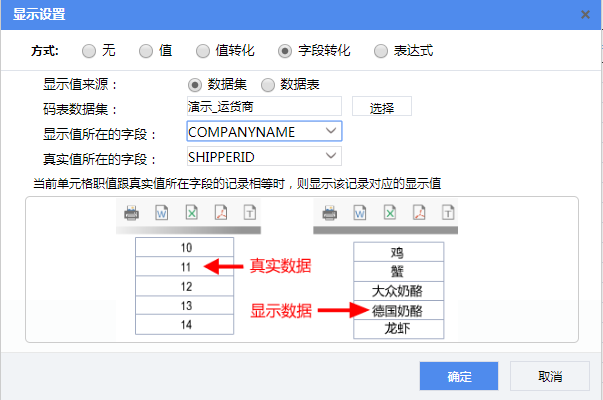Click the 德国奶酪 cell in the preview
Screen dimensions: 603x400
pyautogui.click(x=397, y=310)
